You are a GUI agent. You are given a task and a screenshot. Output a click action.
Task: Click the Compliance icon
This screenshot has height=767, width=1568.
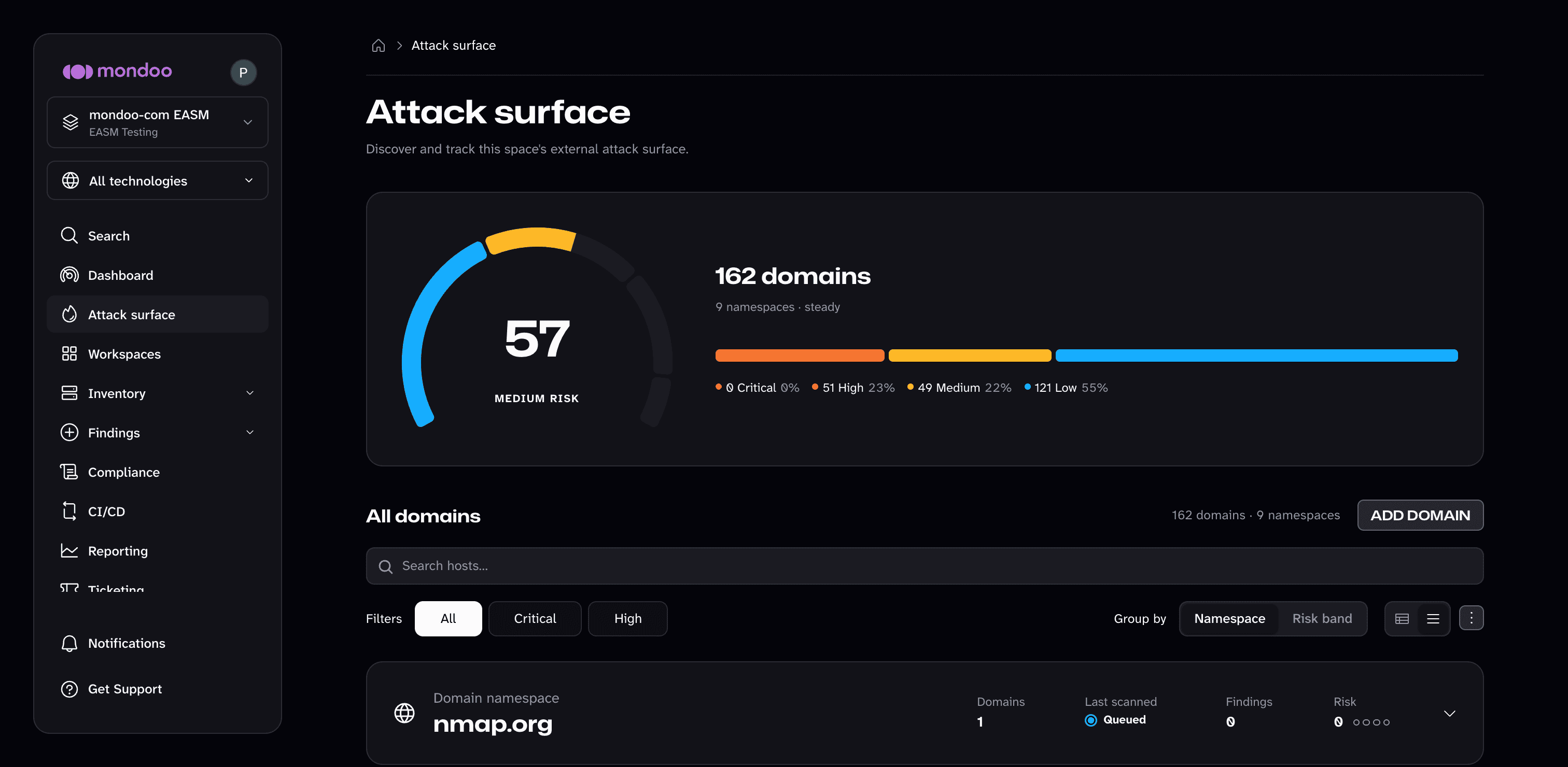[x=69, y=472]
